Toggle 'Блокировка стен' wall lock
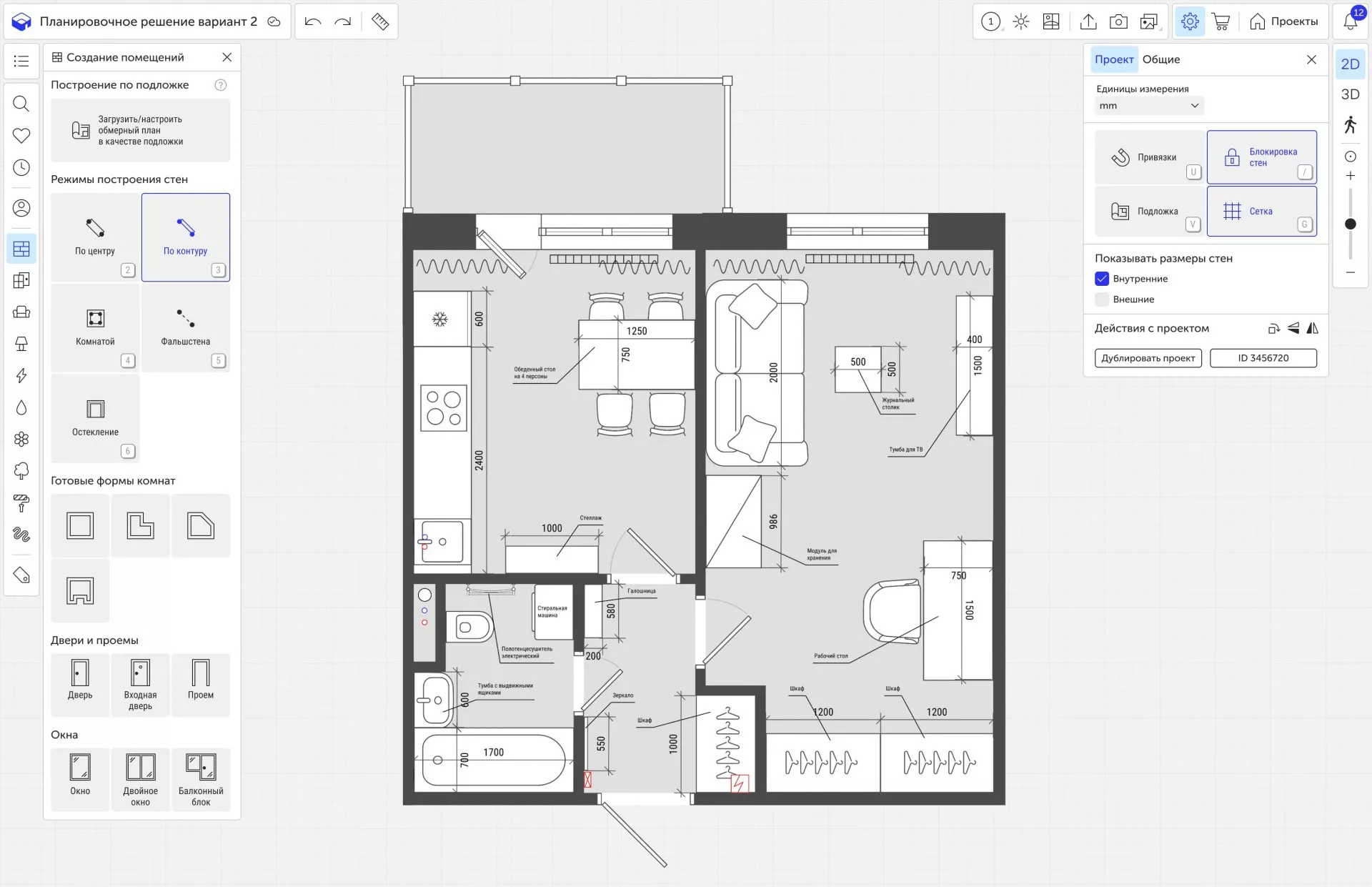Viewport: 1372px width, 887px height. (1261, 157)
